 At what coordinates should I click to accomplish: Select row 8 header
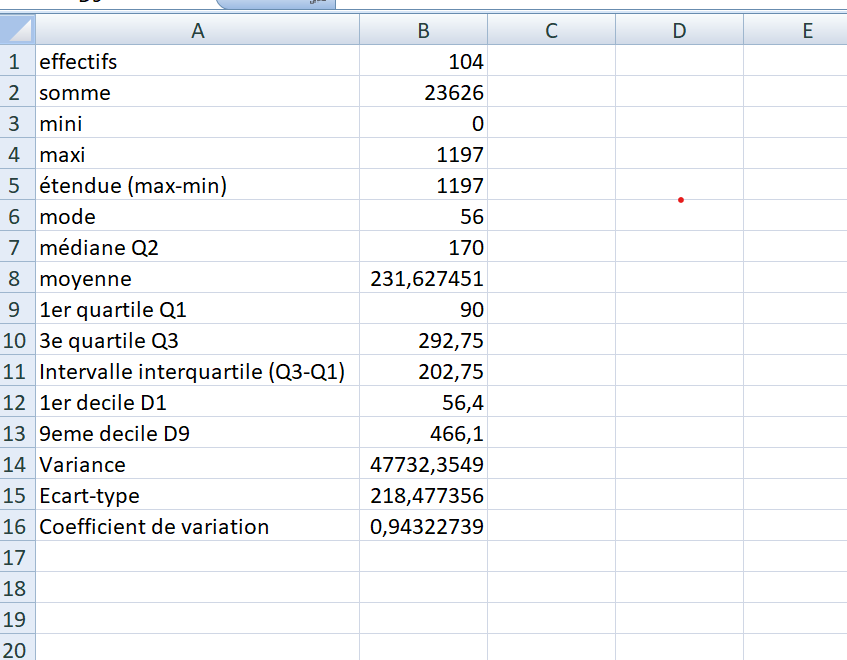click(x=16, y=278)
